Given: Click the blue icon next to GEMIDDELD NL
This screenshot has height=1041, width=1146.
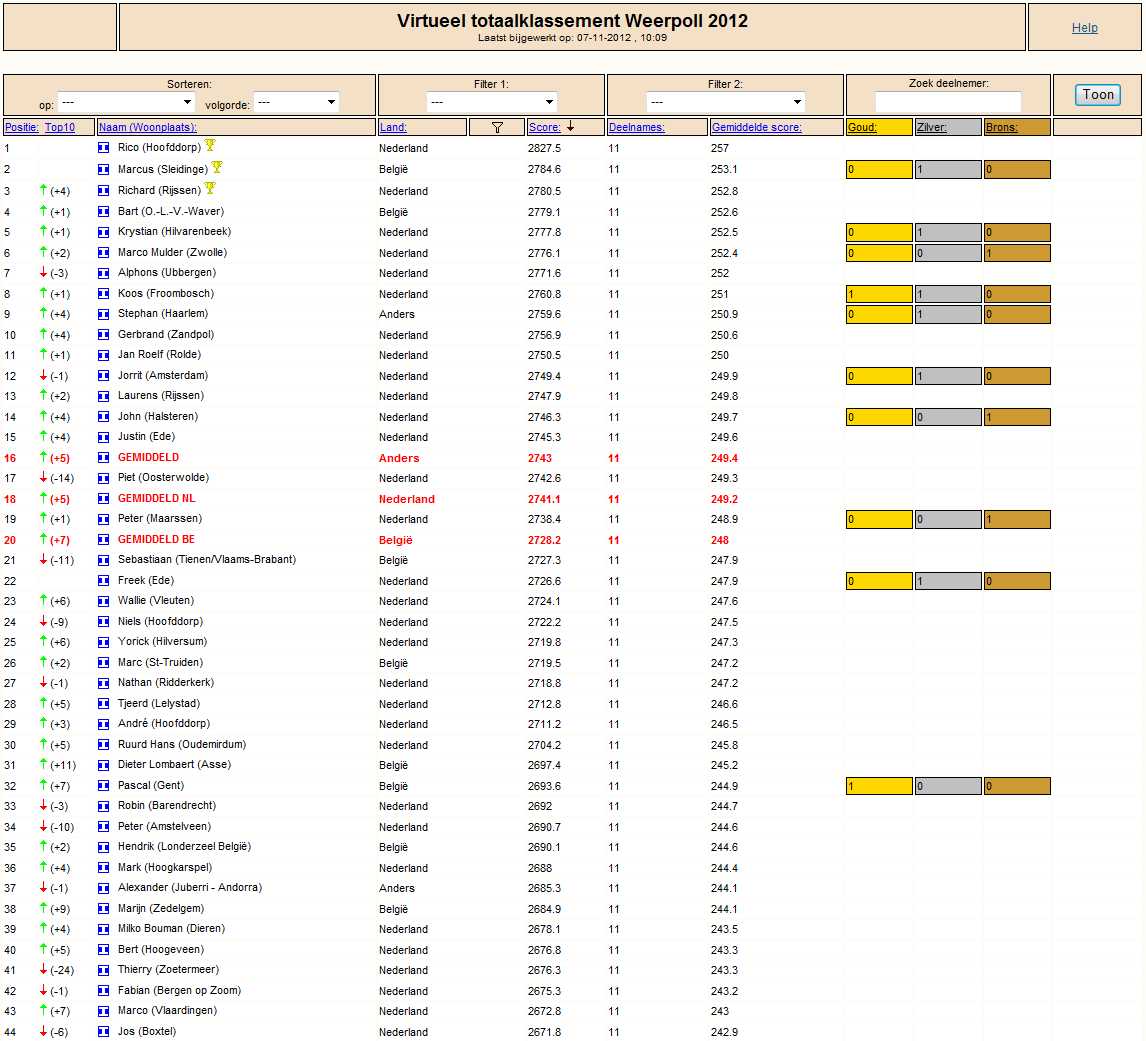Looking at the screenshot, I should coord(104,499).
